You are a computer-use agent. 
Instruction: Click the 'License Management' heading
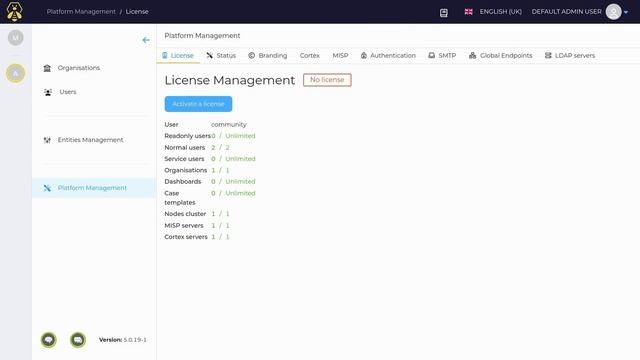(229, 80)
